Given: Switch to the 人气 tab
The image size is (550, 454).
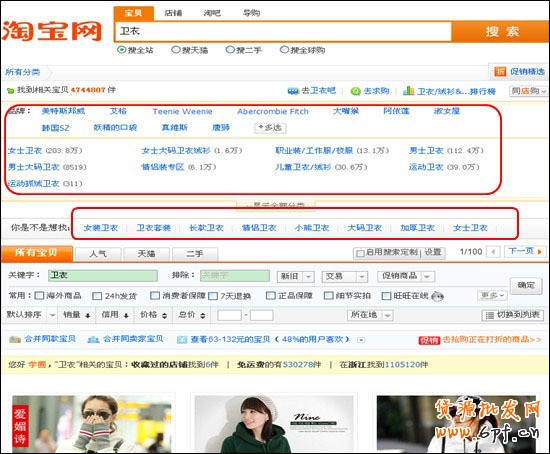Looking at the screenshot, I should coord(98,254).
